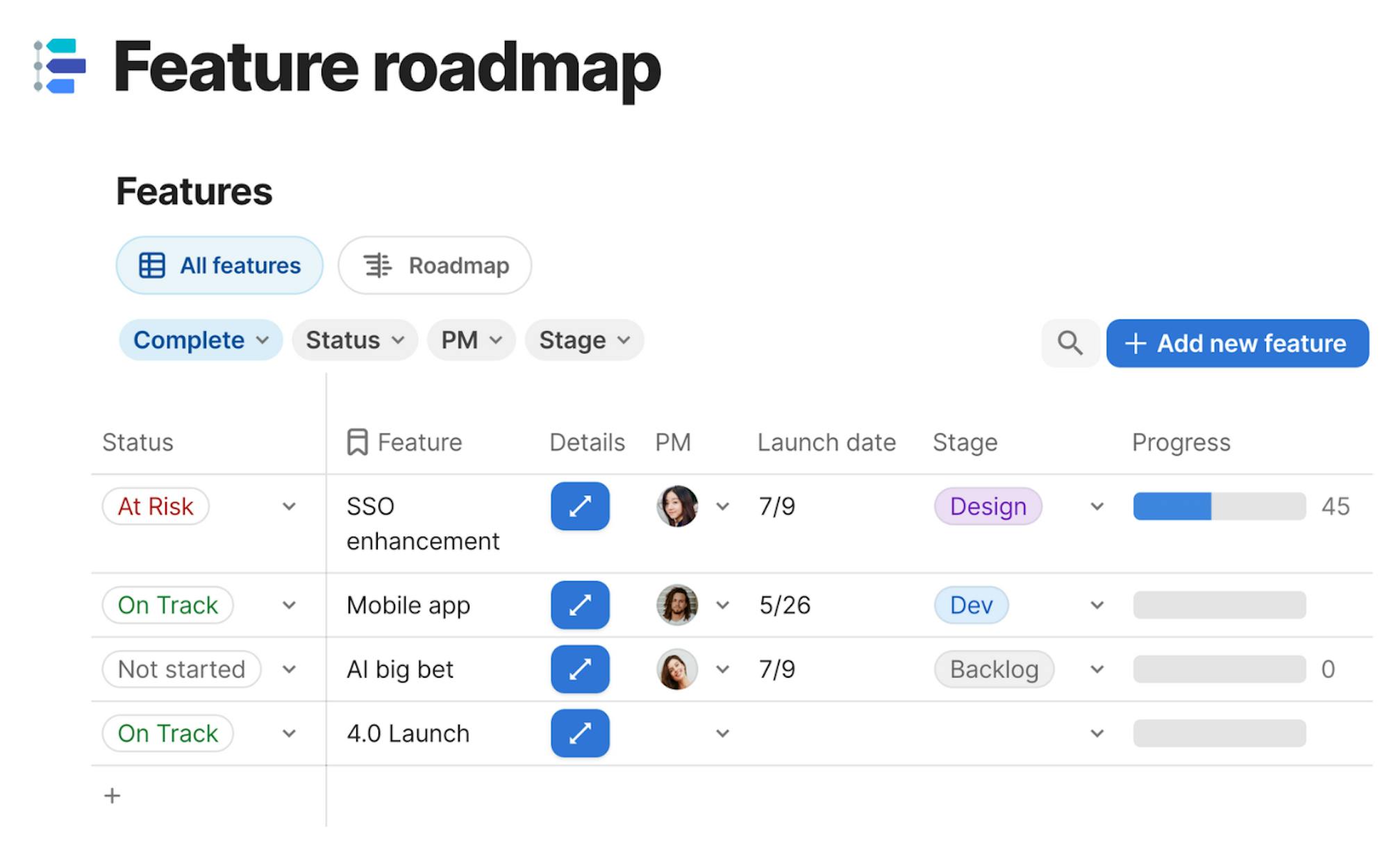Expand the Design stage chevron
The width and height of the screenshot is (1389, 868).
(x=1097, y=506)
